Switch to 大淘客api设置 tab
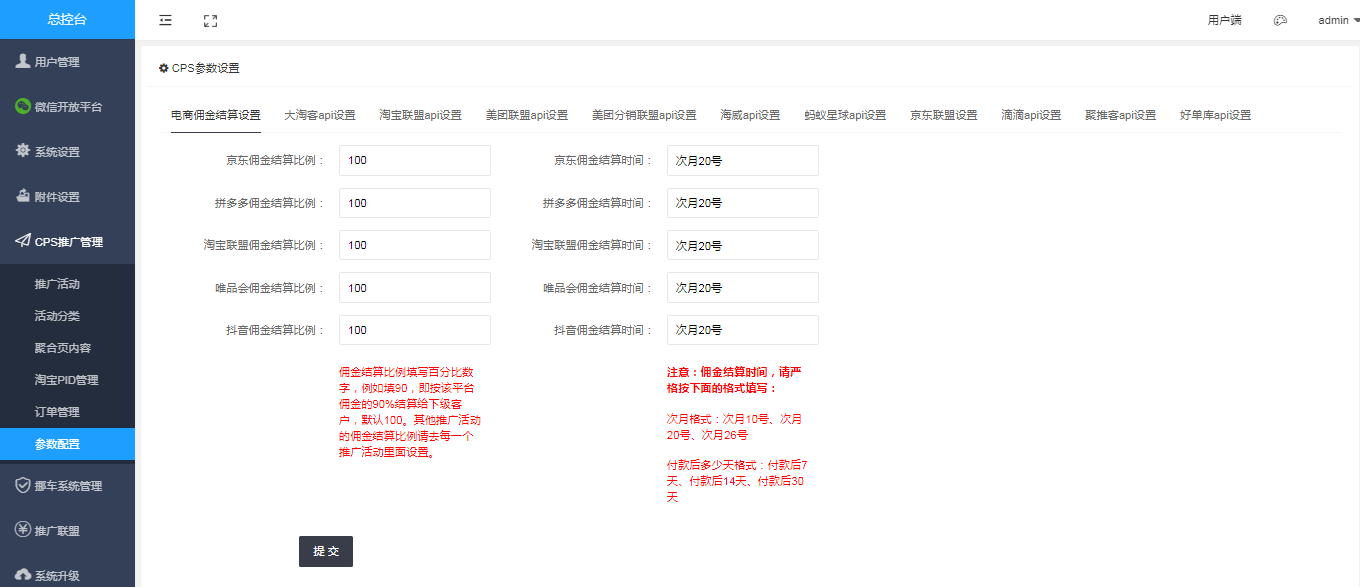 319,115
